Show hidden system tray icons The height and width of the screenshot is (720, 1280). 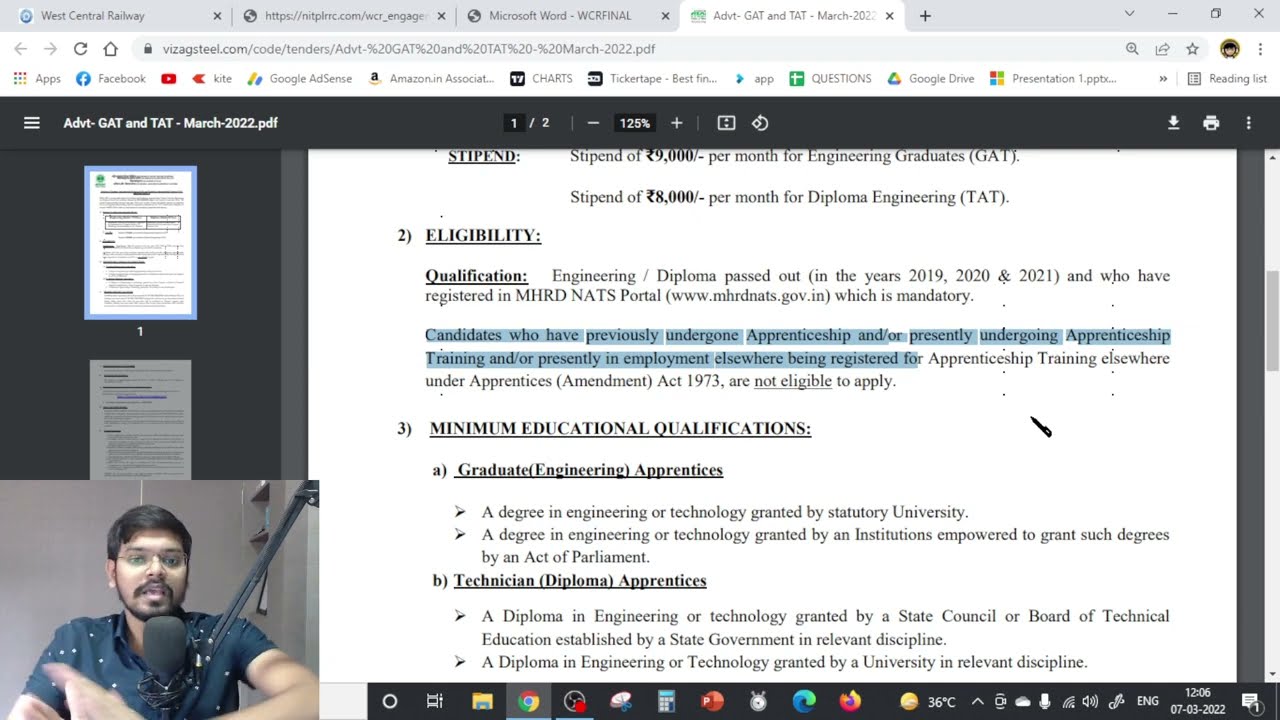click(x=977, y=701)
